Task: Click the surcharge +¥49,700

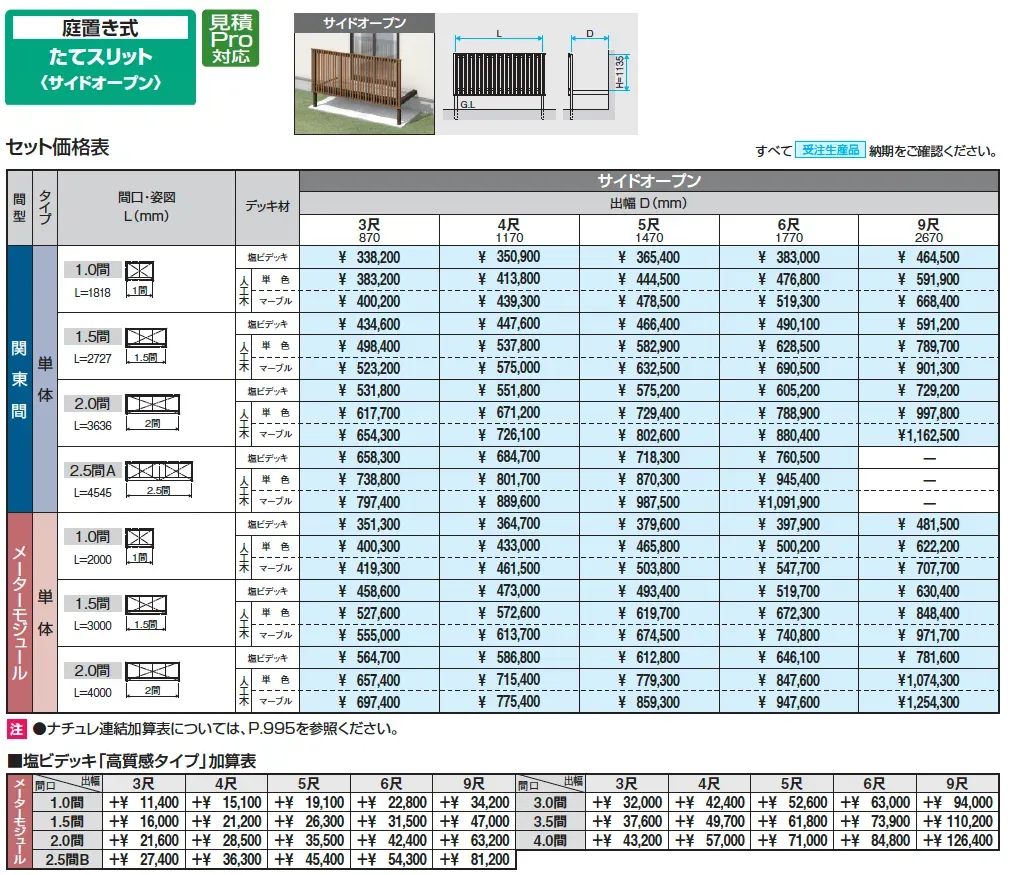Action: click(709, 822)
